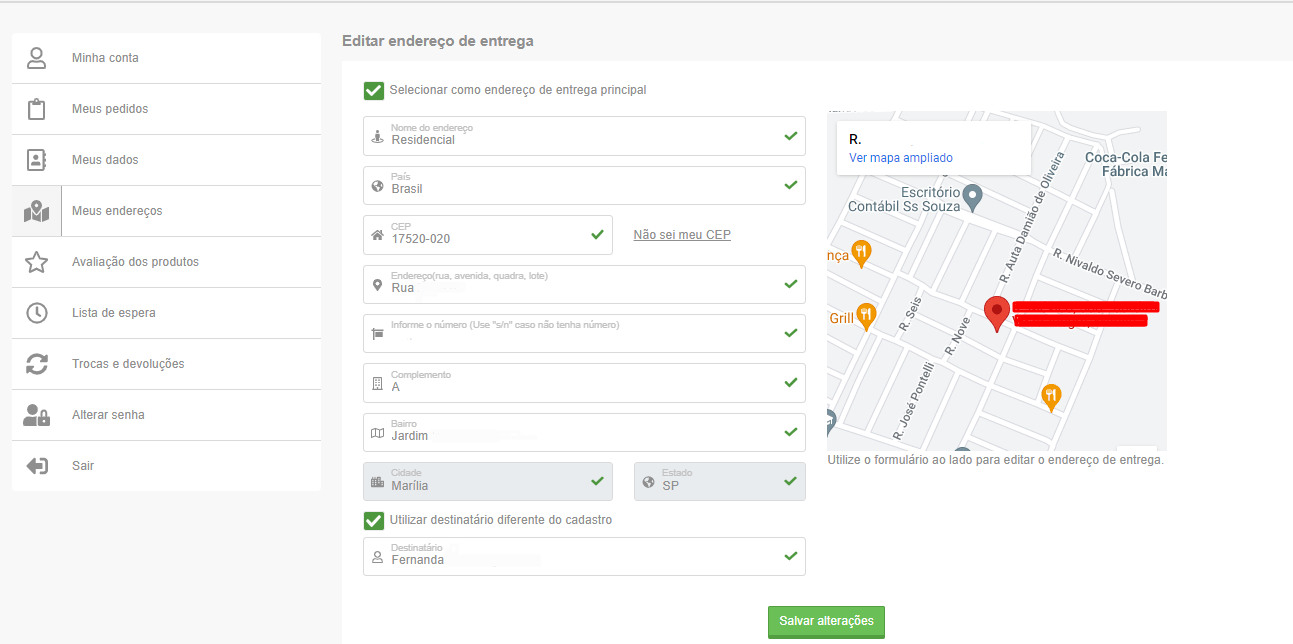Click Salvar alterações button
Viewport: 1293px width, 644px height.
826,622
